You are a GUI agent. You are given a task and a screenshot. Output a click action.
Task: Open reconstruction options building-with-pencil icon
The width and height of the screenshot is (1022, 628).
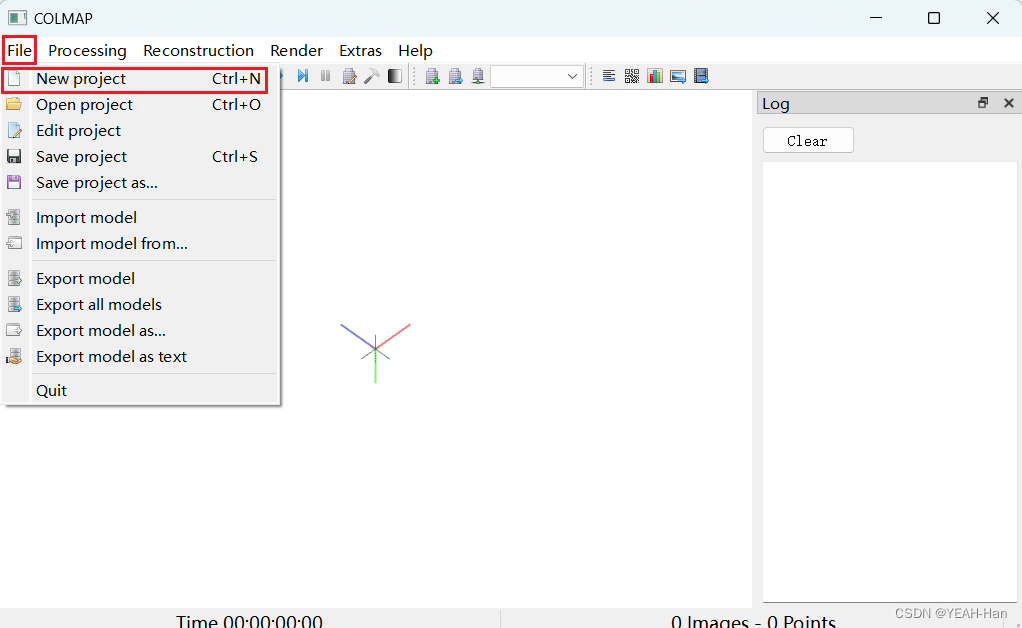[349, 76]
